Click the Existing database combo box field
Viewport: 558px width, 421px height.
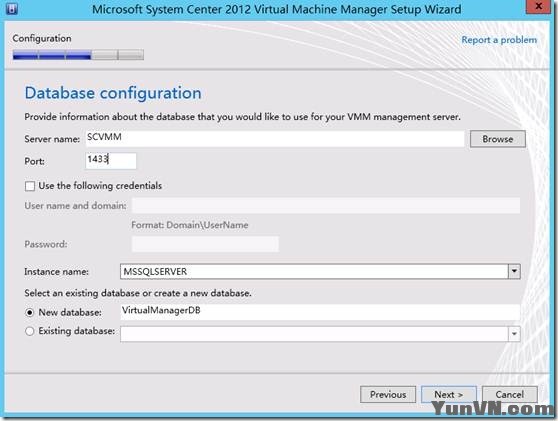(314, 334)
